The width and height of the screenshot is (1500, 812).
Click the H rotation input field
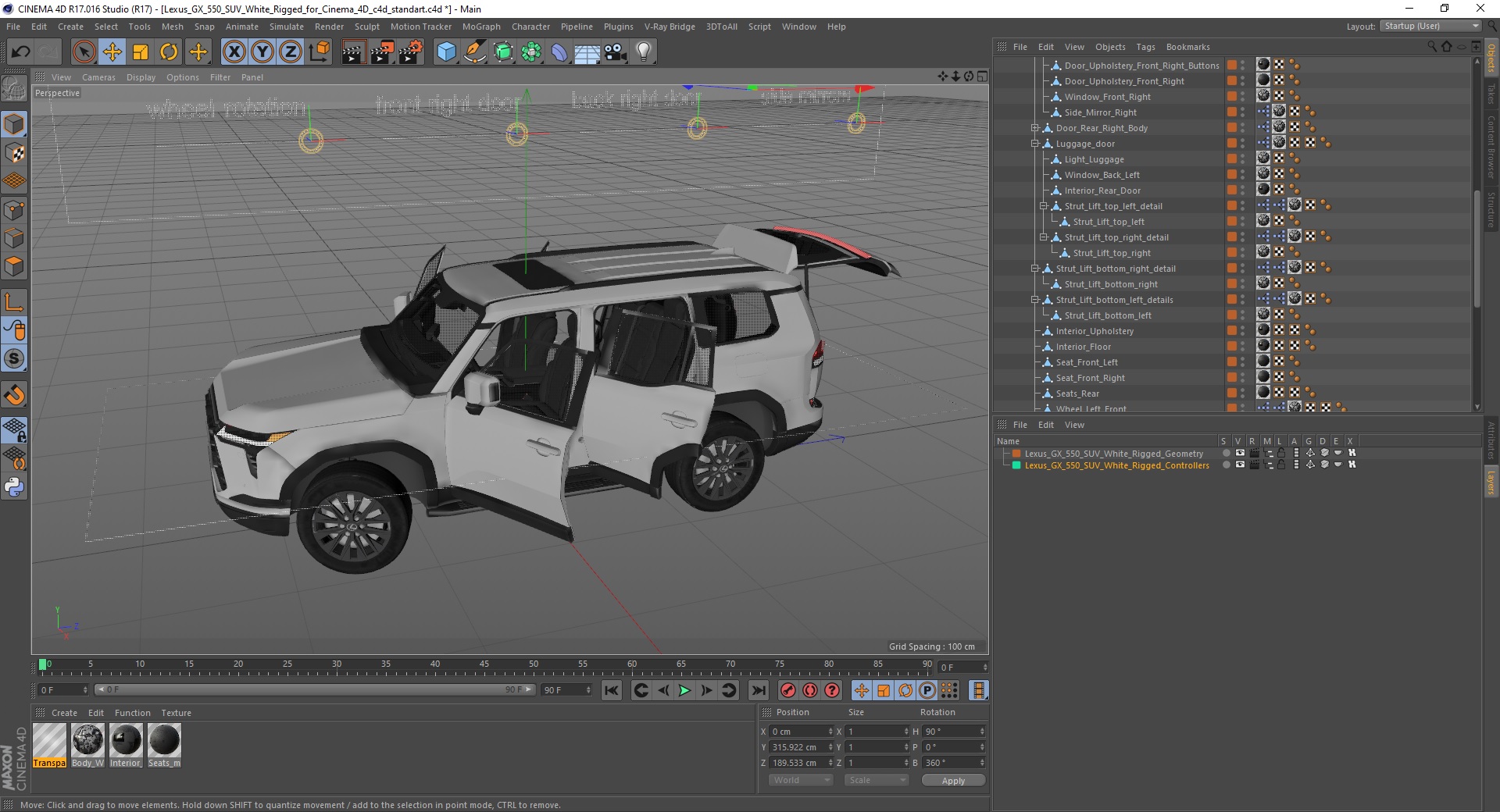953,732
